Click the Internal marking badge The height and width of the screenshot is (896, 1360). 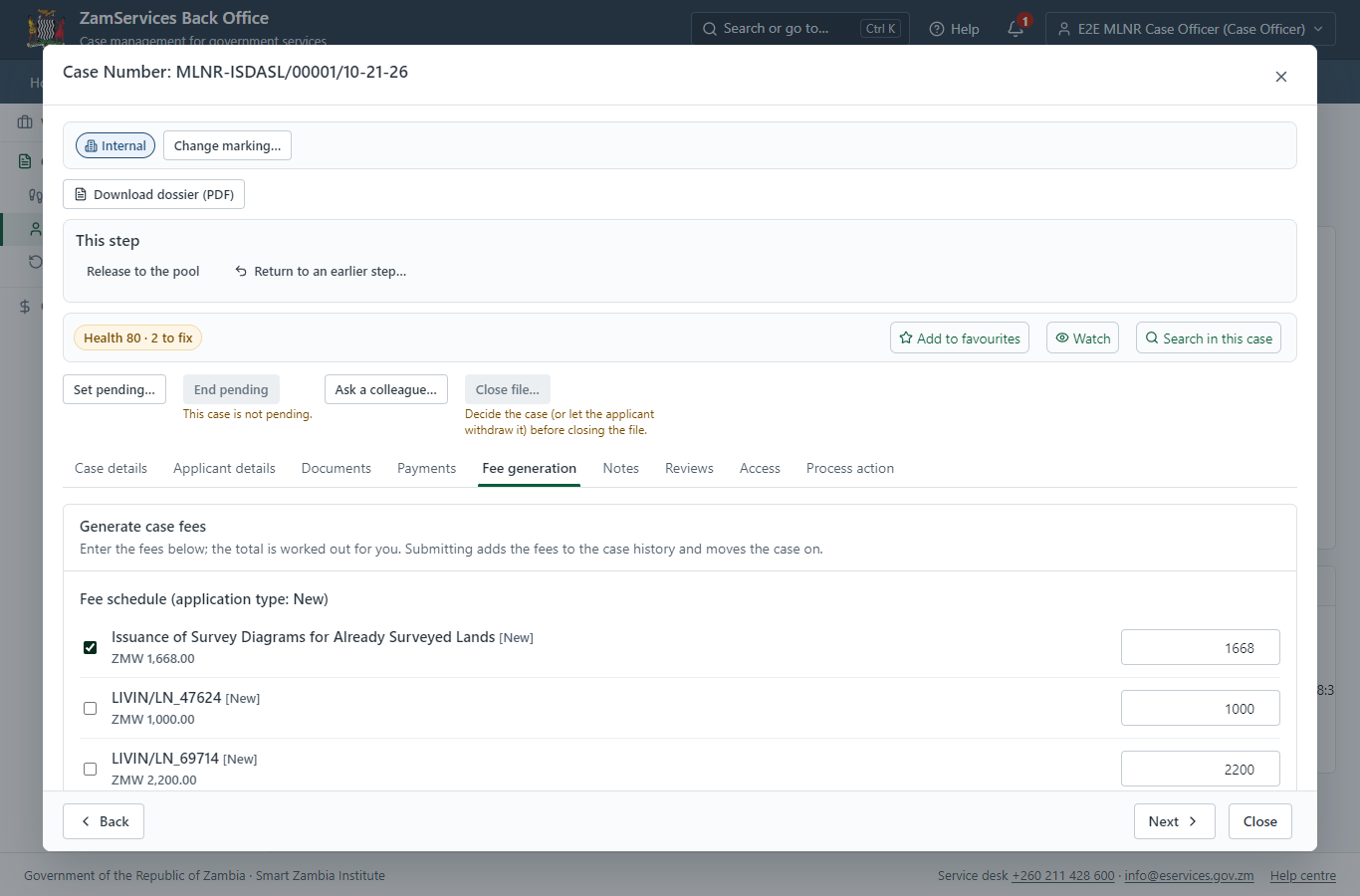pos(115,145)
